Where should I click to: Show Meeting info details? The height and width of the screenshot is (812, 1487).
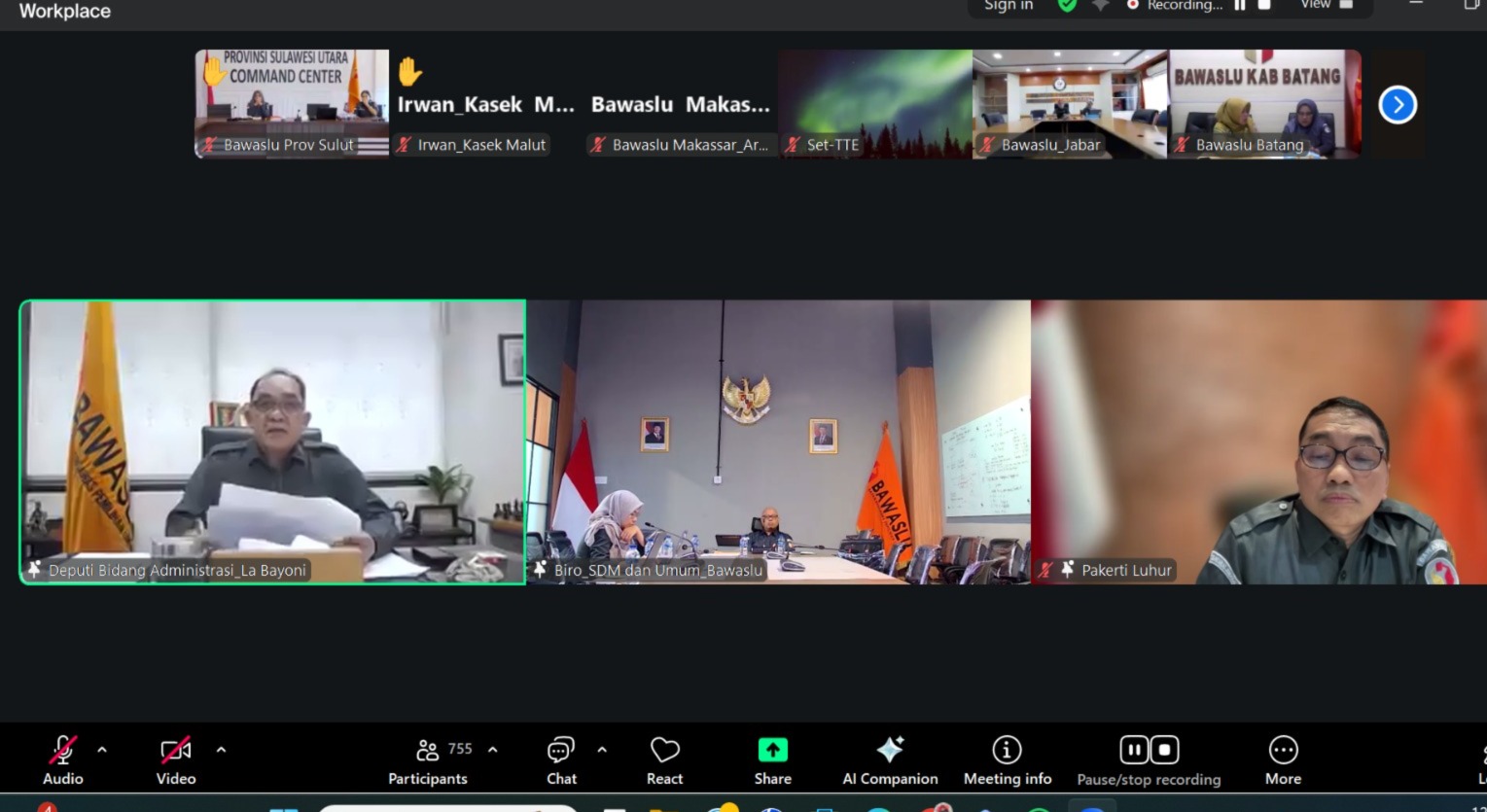point(1008,760)
